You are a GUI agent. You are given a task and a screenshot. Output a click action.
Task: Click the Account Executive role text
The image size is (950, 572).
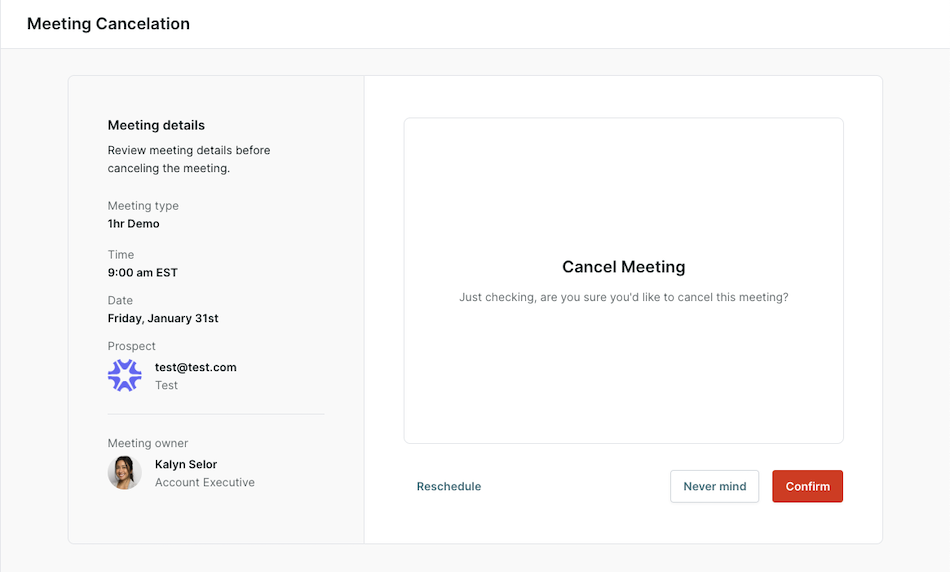coord(205,482)
